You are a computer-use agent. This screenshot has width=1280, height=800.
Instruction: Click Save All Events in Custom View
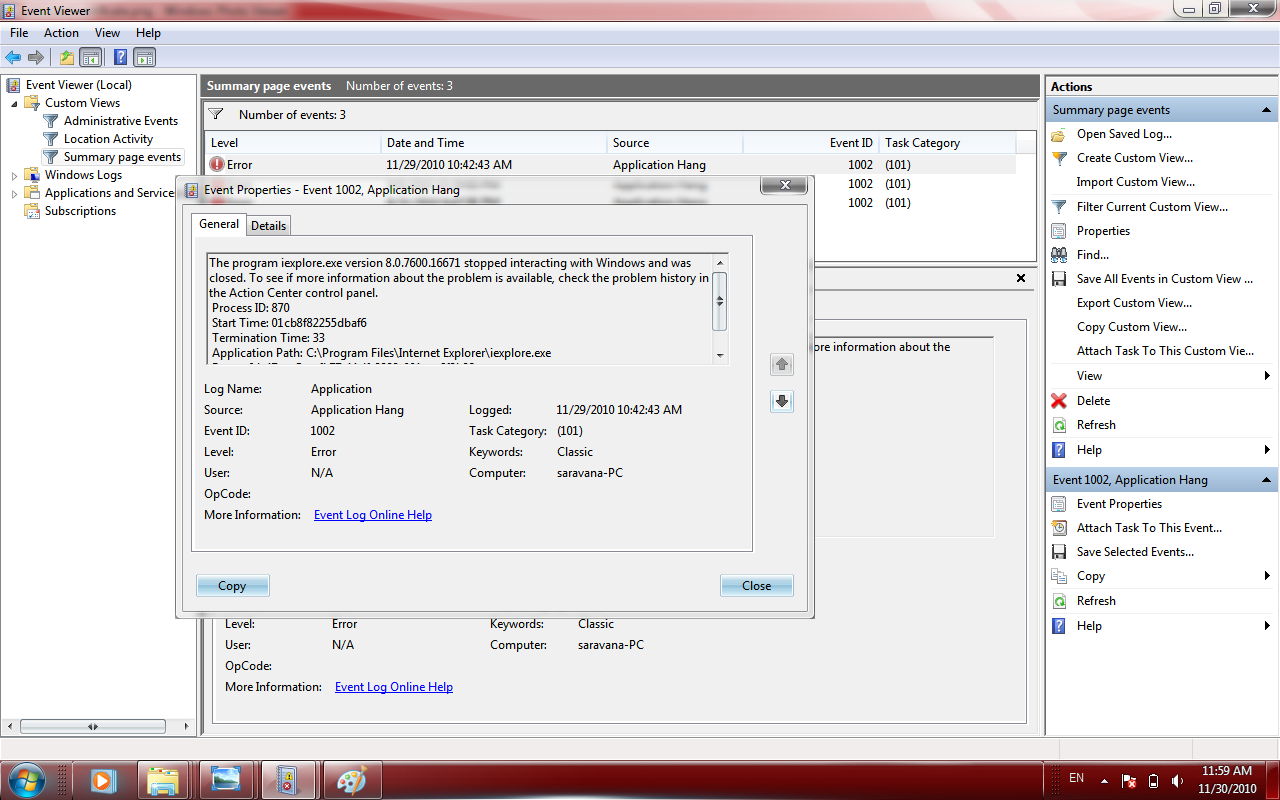pyautogui.click(x=1164, y=279)
